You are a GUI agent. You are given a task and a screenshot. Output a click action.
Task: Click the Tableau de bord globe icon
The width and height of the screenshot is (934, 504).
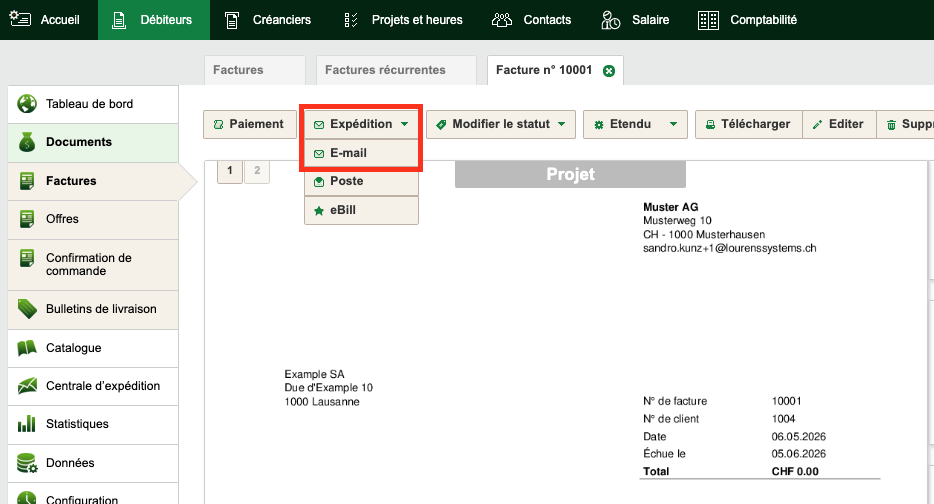point(27,104)
